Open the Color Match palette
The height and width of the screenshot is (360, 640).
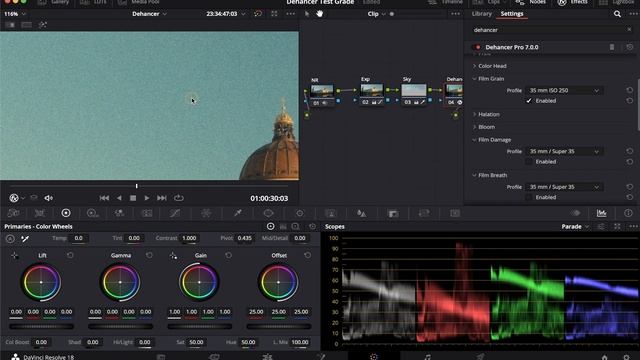tap(40, 213)
